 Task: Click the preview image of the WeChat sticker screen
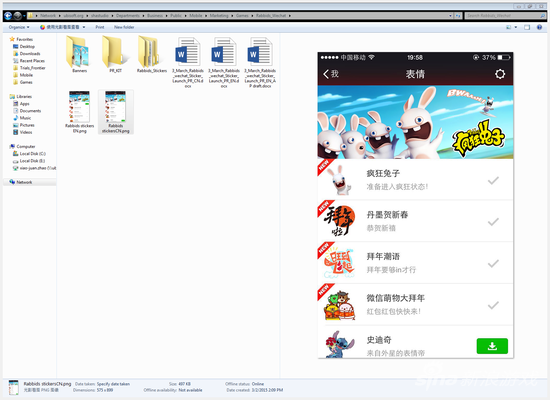(x=415, y=205)
